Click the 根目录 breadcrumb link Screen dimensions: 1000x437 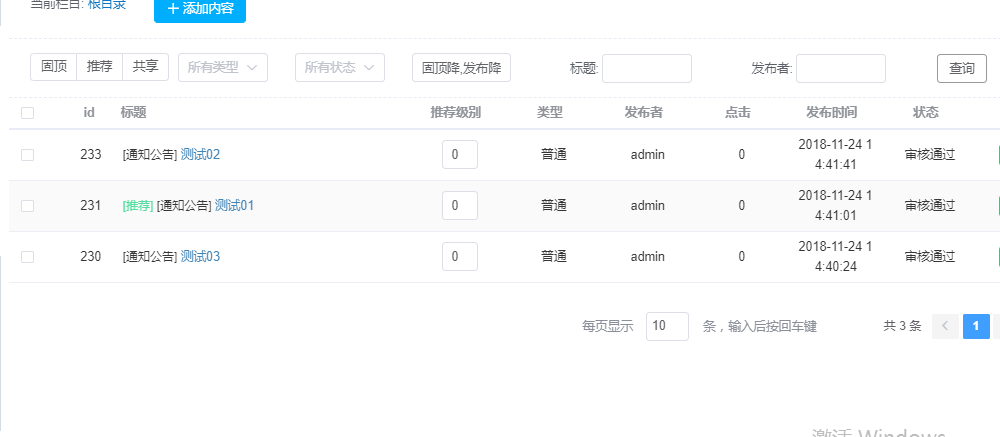tap(107, 5)
